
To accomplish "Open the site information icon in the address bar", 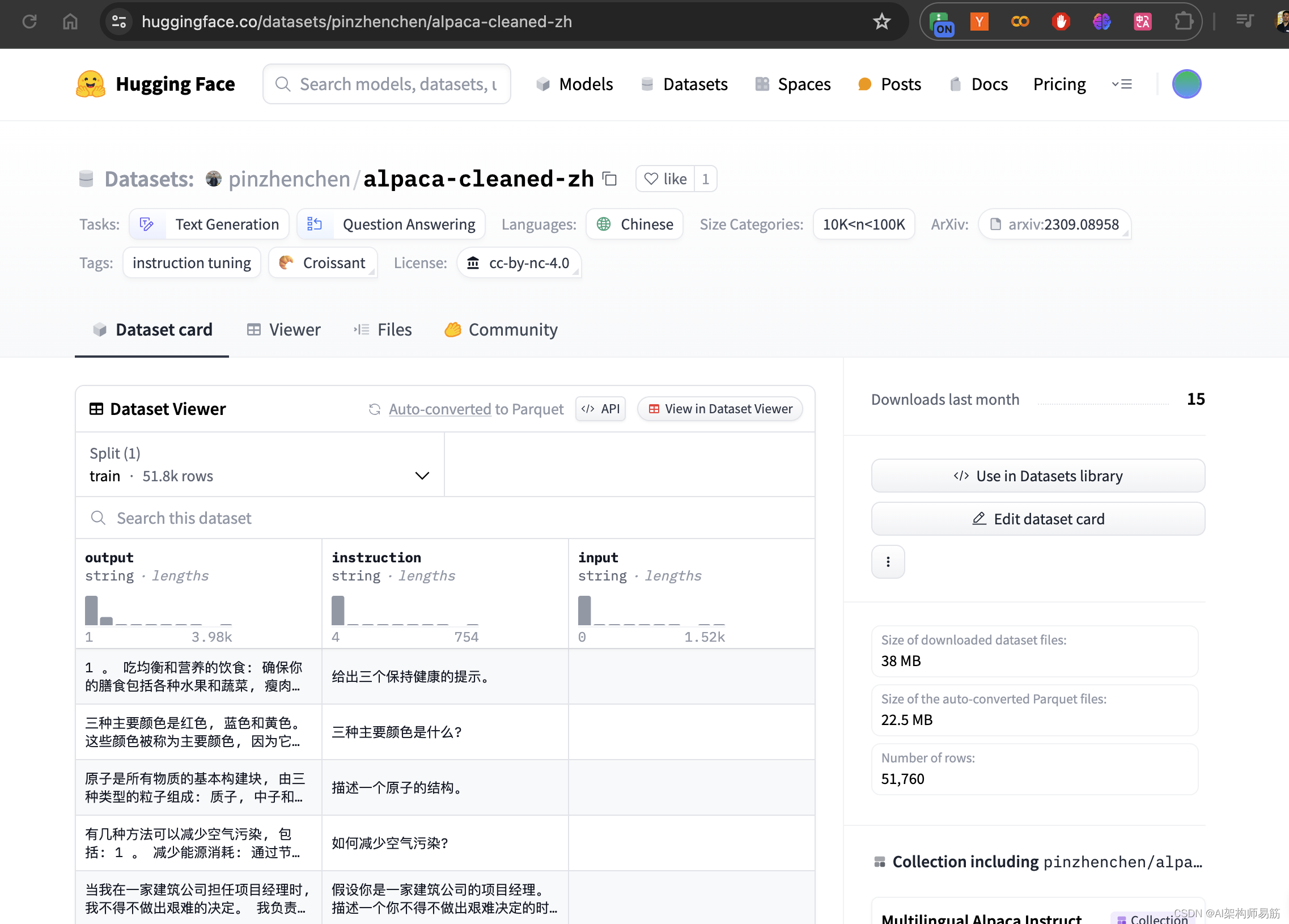I will [119, 22].
